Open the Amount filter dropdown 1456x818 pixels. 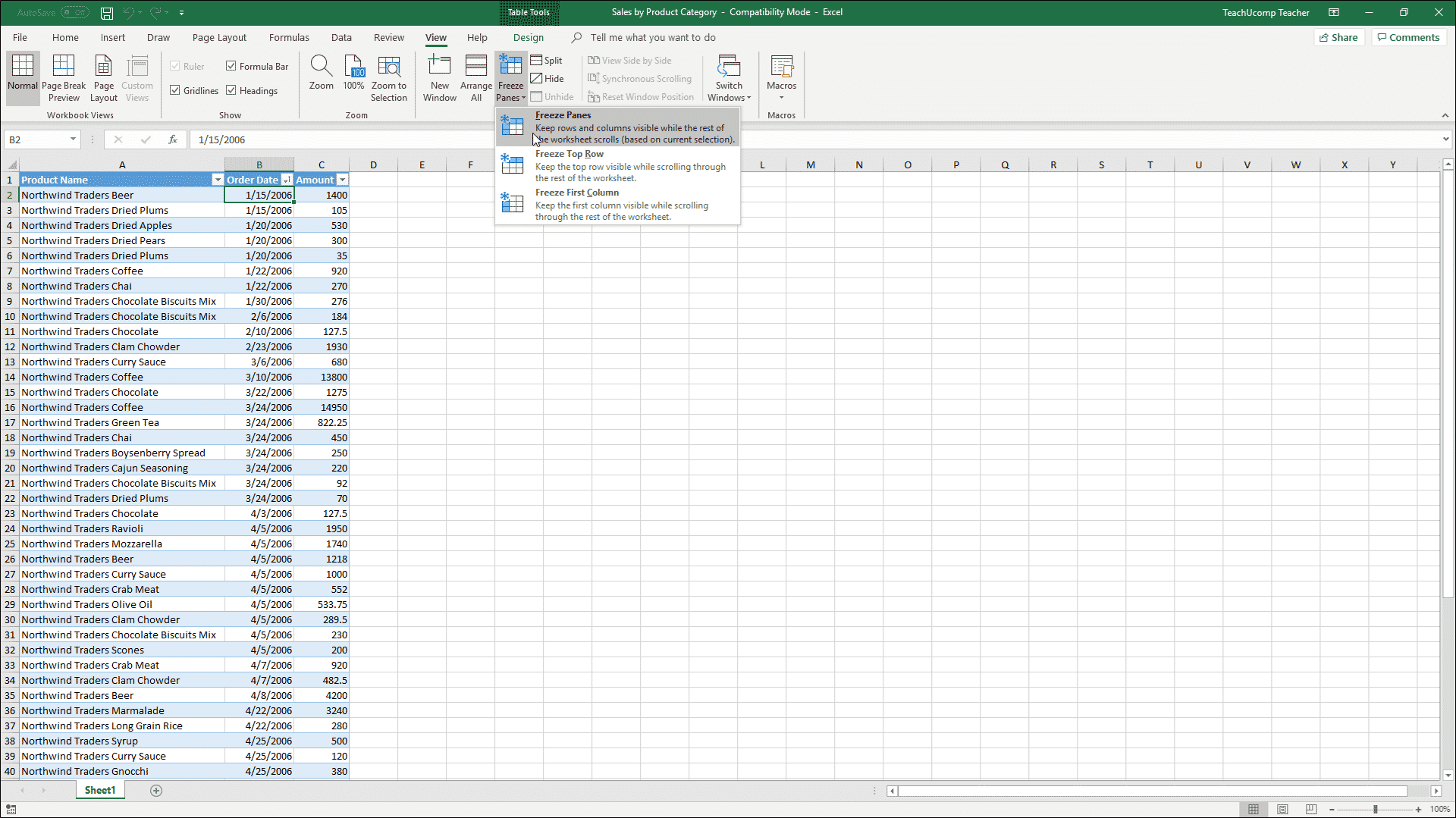342,180
